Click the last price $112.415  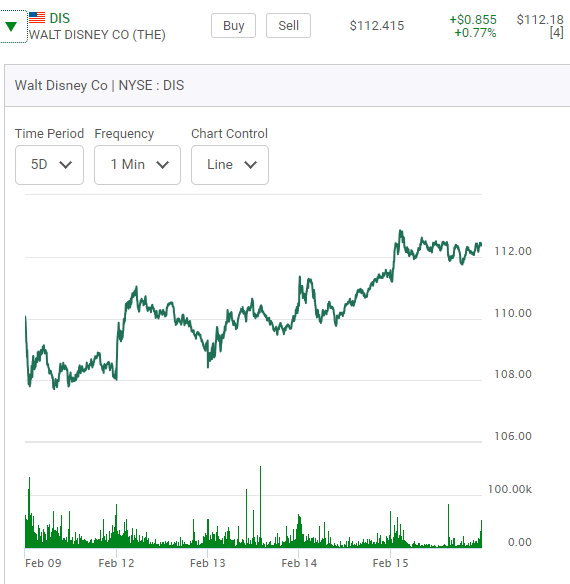coord(377,26)
